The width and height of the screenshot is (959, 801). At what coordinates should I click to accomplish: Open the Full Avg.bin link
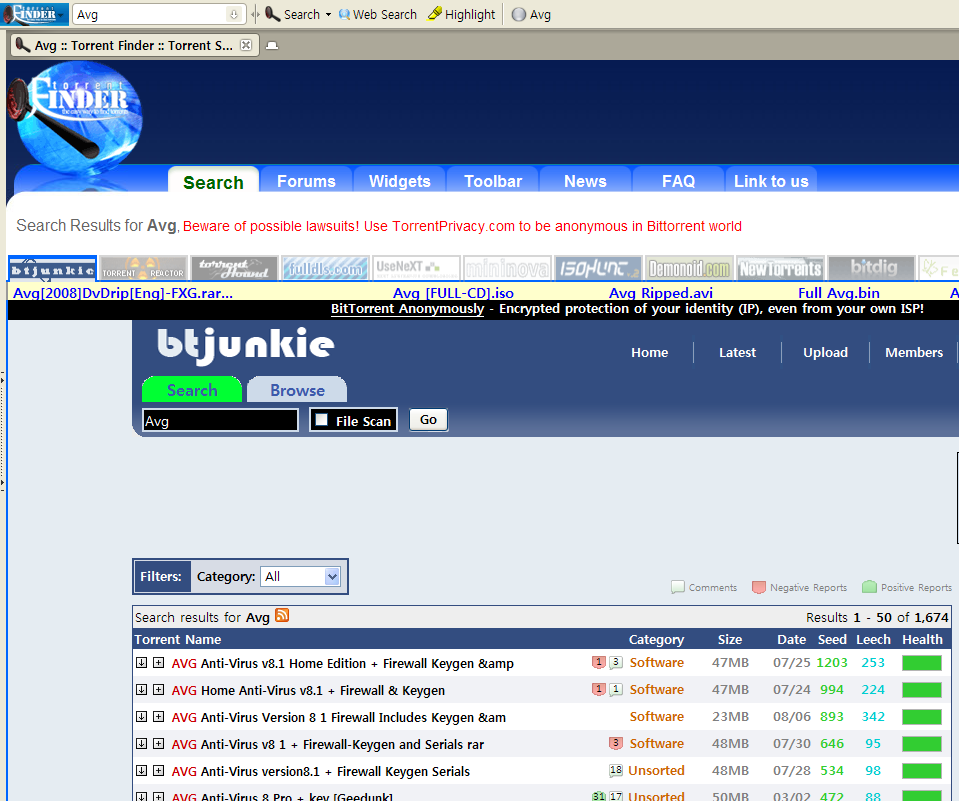839,293
